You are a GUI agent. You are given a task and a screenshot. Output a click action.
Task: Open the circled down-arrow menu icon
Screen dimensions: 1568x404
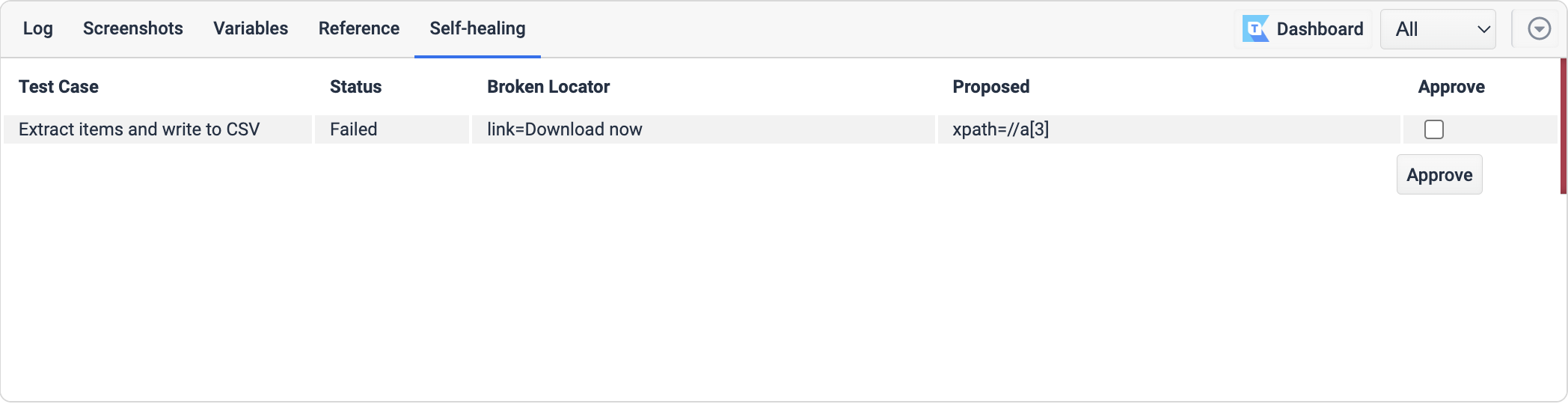(1539, 29)
